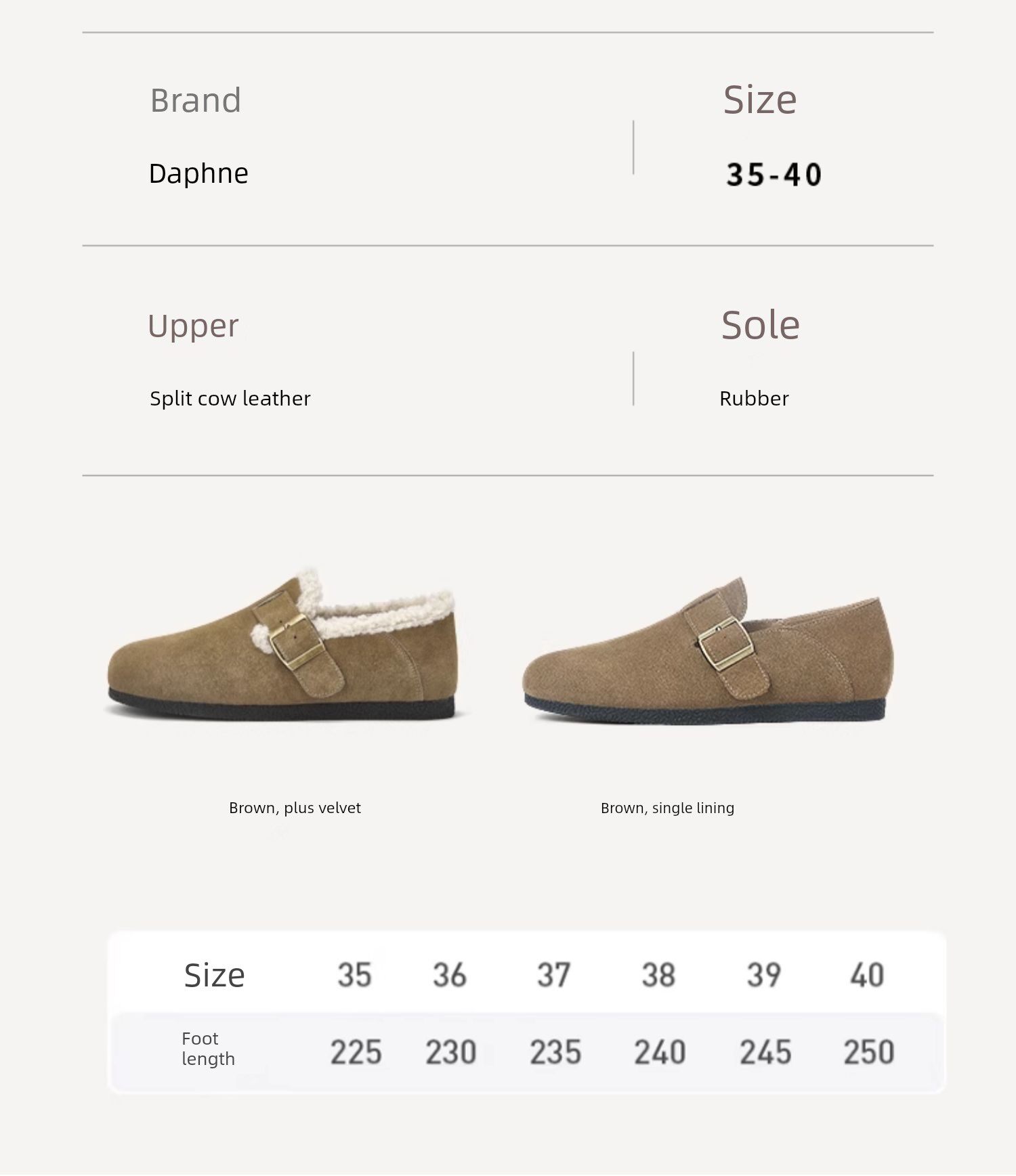Click the Rubber sole material text
The image size is (1016, 1176).
(754, 399)
